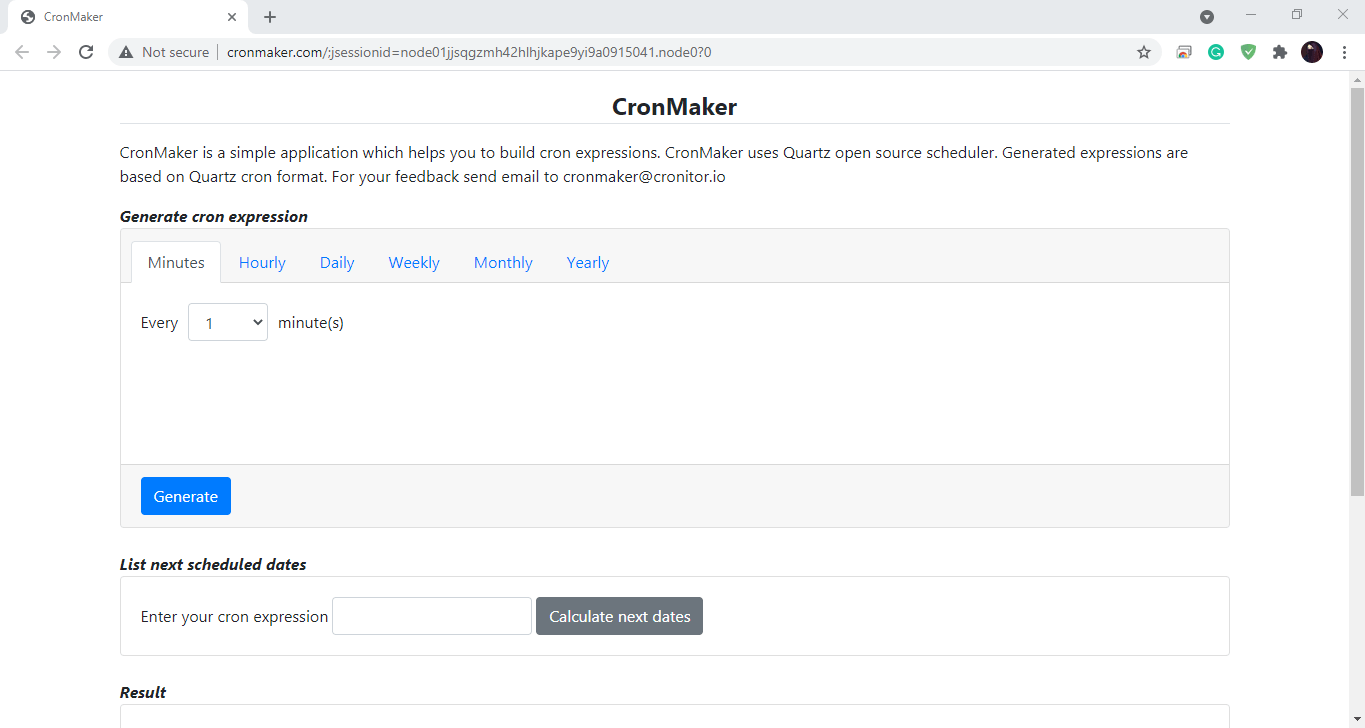Switch to the Yearly tab
This screenshot has width=1365, height=728.
pos(588,262)
